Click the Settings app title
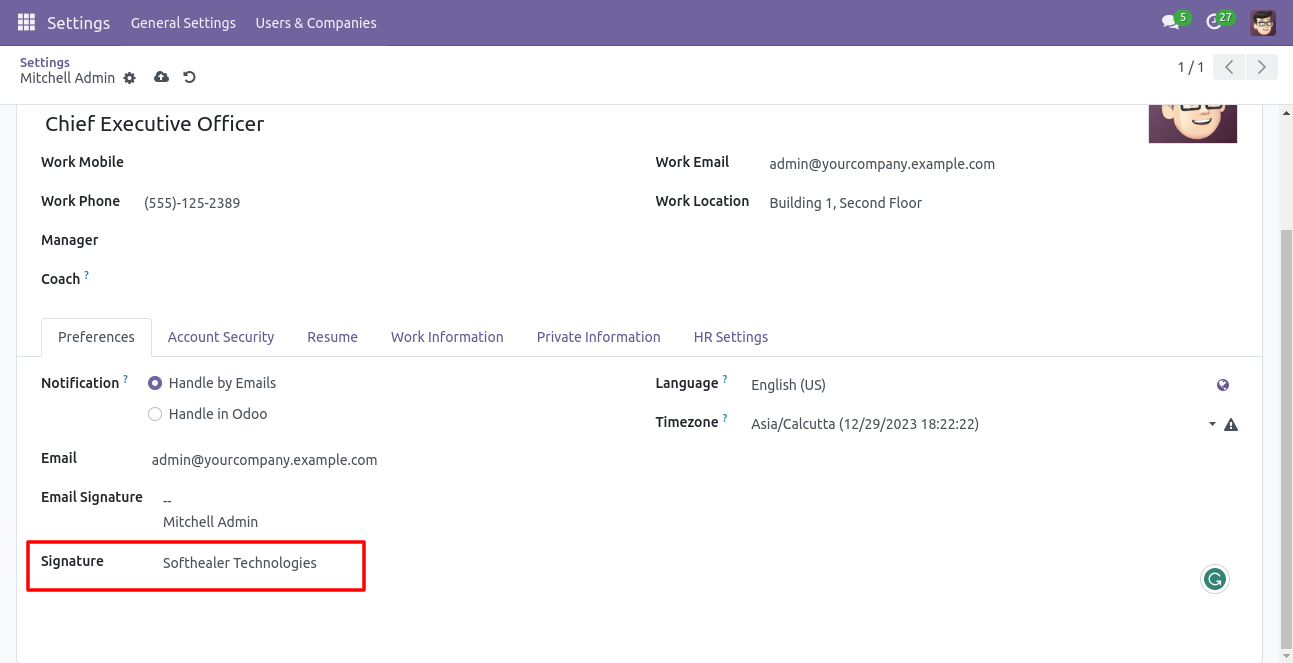The image size is (1293, 663). coord(78,22)
